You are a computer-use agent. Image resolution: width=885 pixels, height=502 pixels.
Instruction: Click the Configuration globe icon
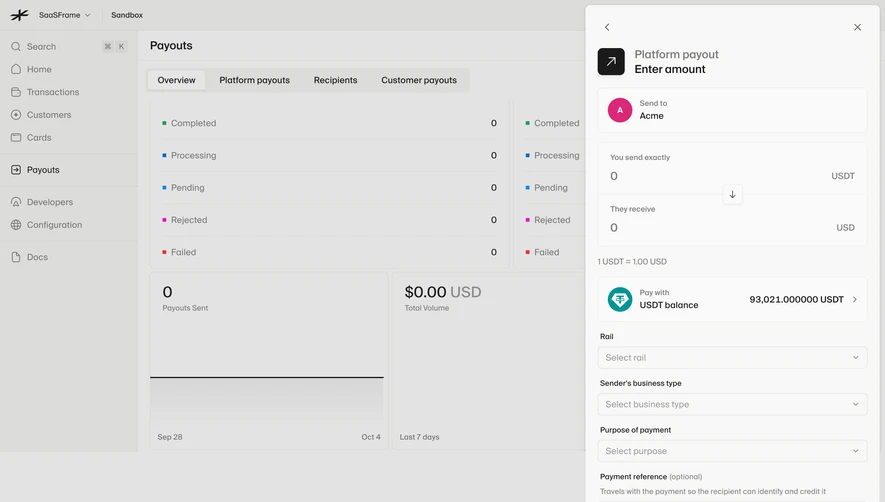click(x=16, y=225)
